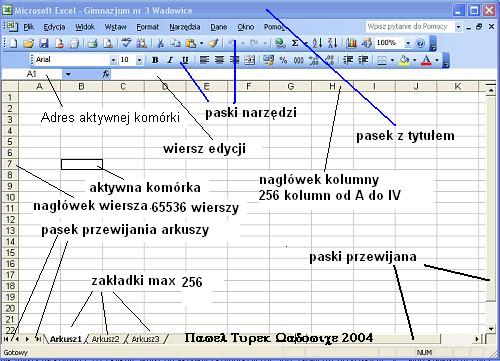Print the worksheet using the printer icon
The height and width of the screenshot is (361, 500).
point(92,43)
